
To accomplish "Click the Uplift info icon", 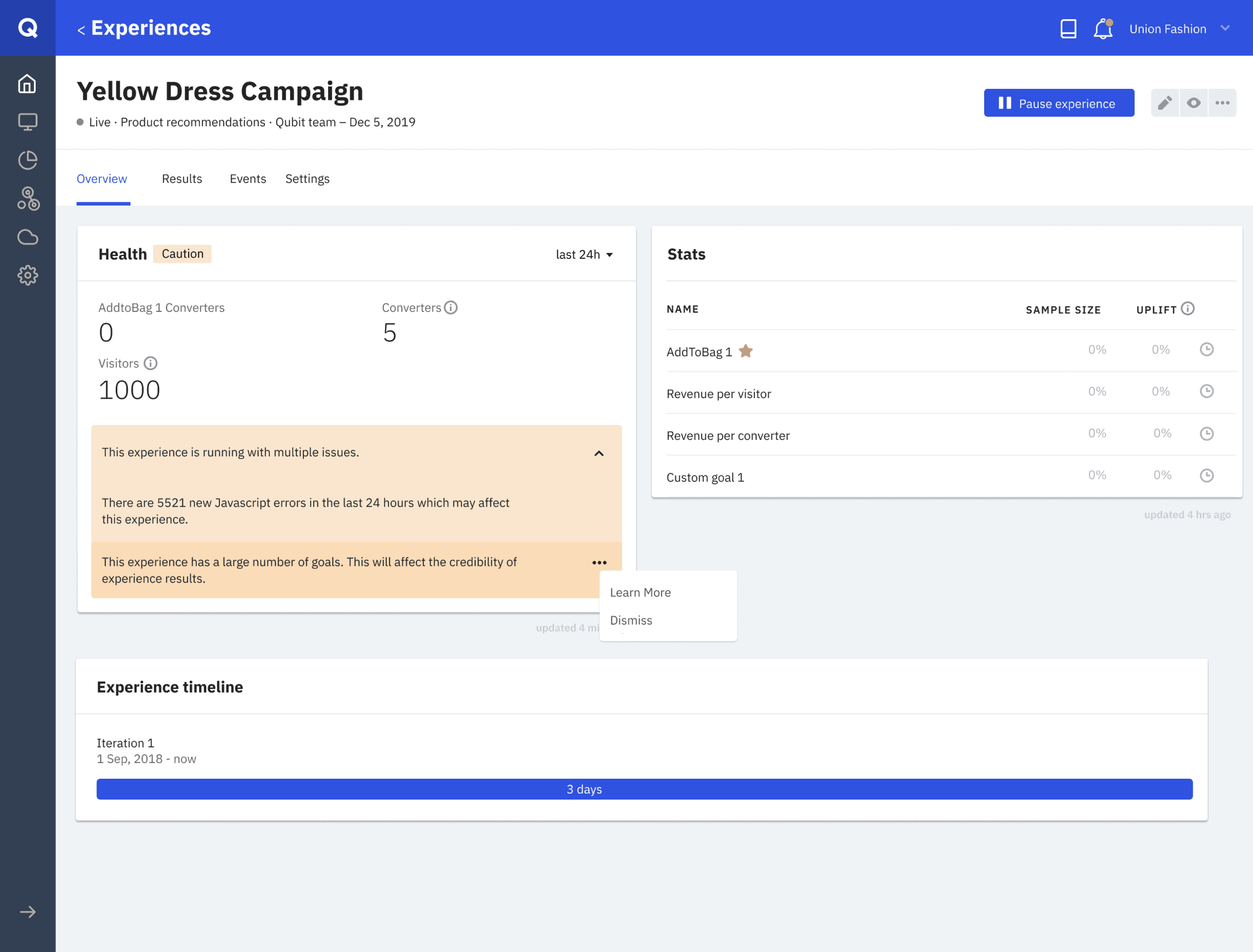I will tap(1188, 309).
